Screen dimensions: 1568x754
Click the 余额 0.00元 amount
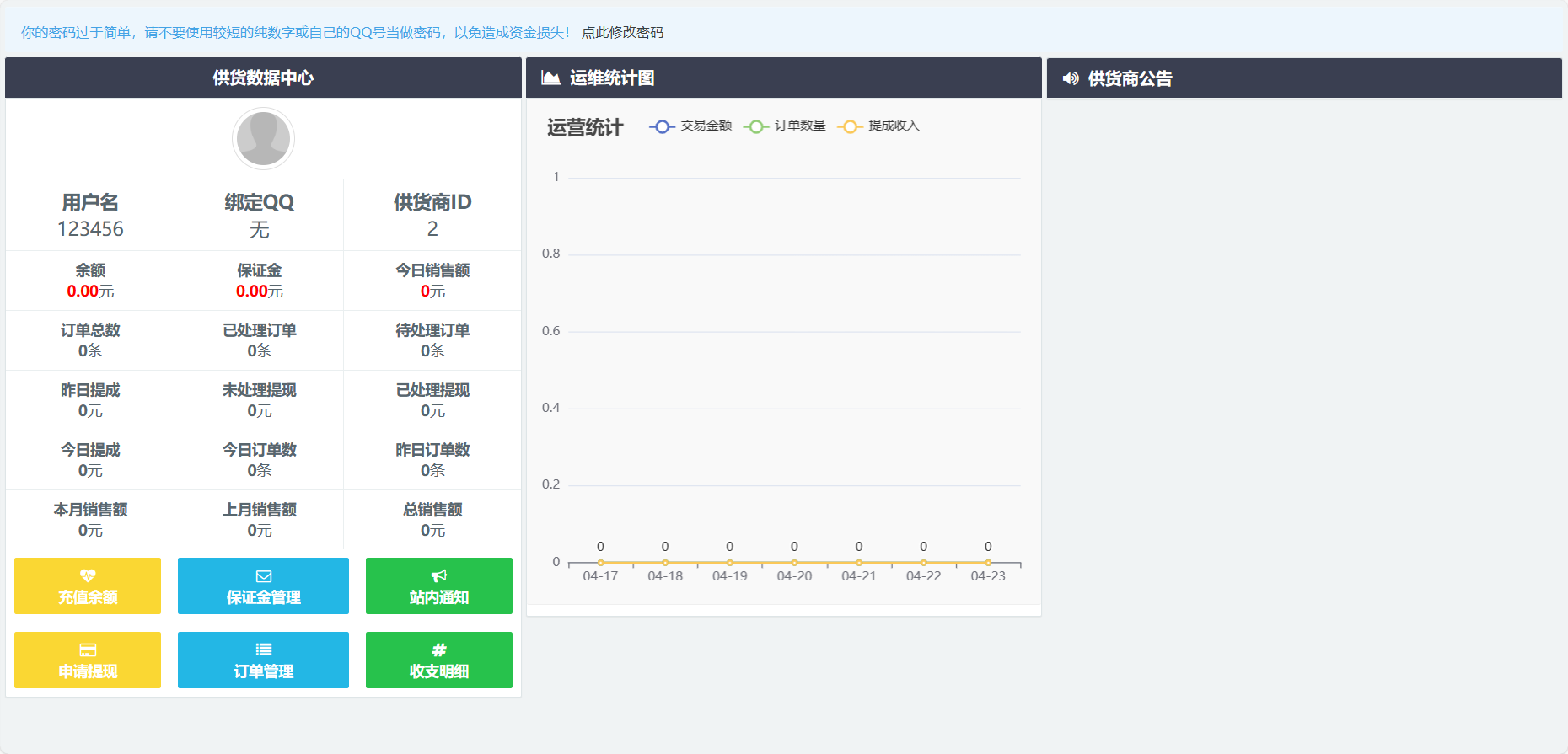[90, 291]
